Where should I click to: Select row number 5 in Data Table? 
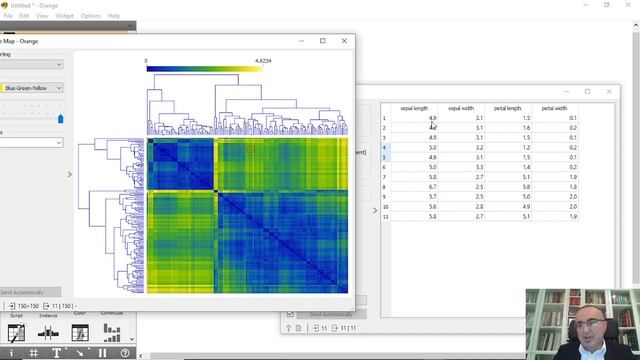pos(385,158)
